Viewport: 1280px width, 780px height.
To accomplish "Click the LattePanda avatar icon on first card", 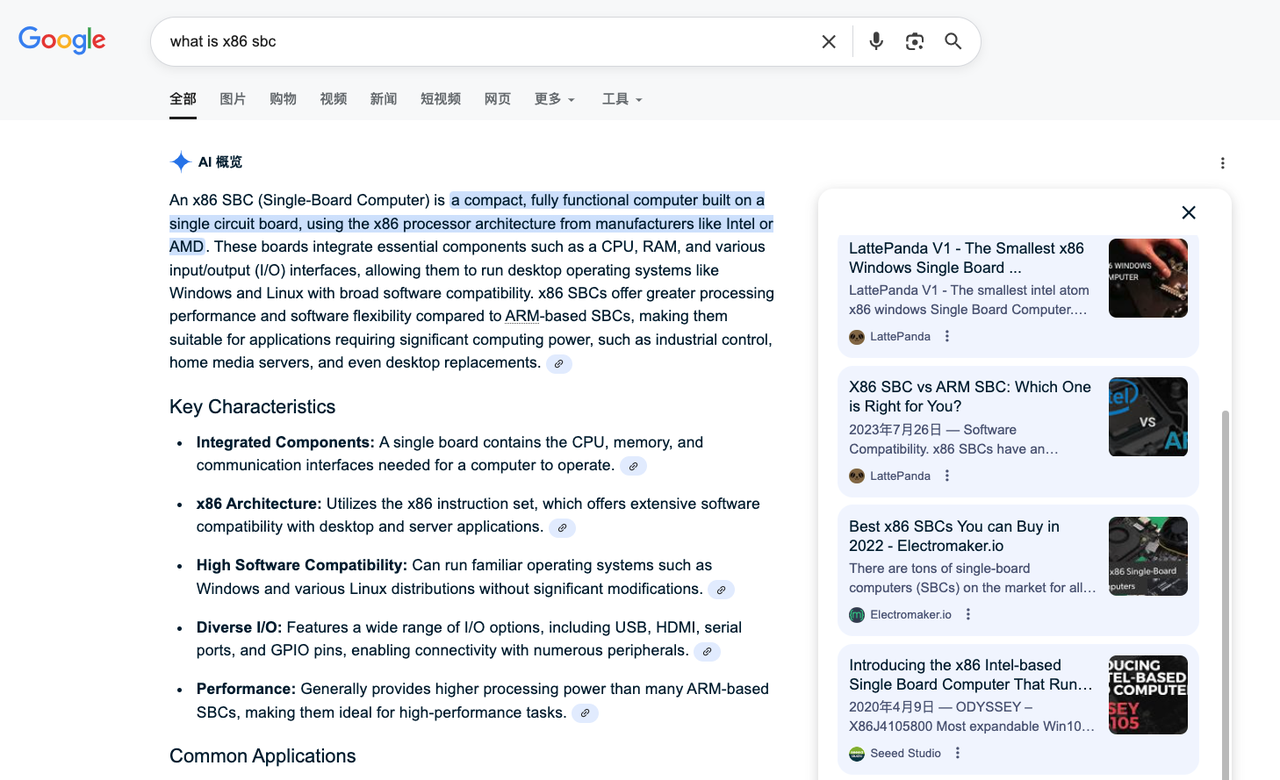I will point(857,337).
